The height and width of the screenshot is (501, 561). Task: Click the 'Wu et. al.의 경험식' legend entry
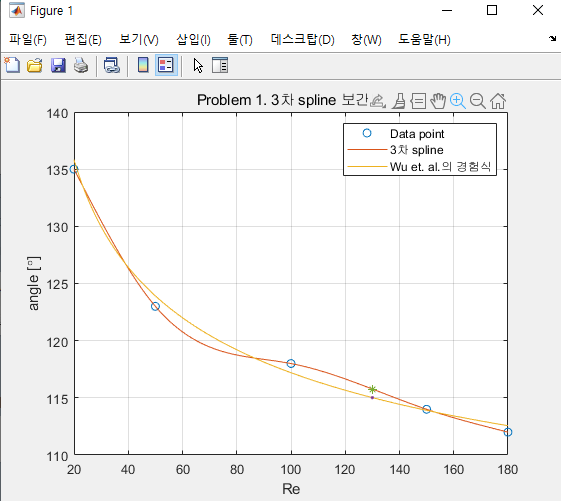click(x=440, y=166)
